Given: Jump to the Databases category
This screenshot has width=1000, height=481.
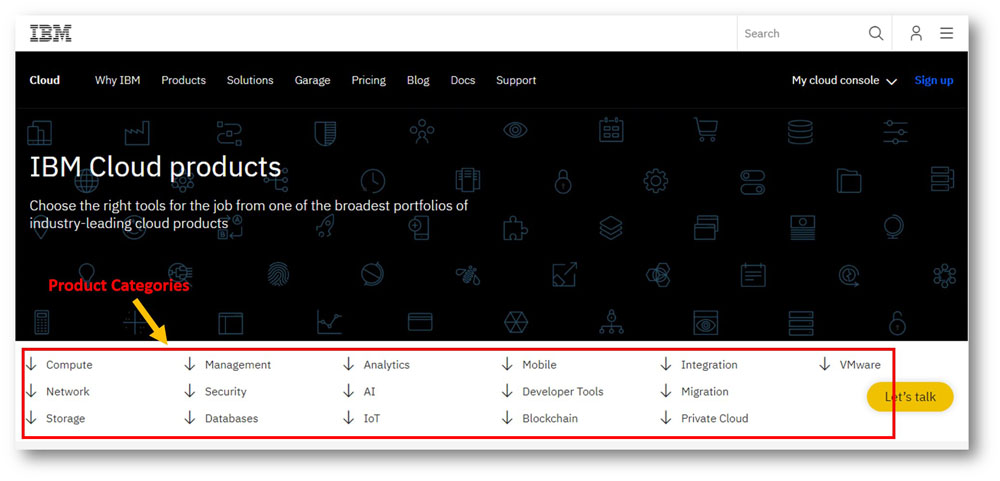Looking at the screenshot, I should coord(232,418).
